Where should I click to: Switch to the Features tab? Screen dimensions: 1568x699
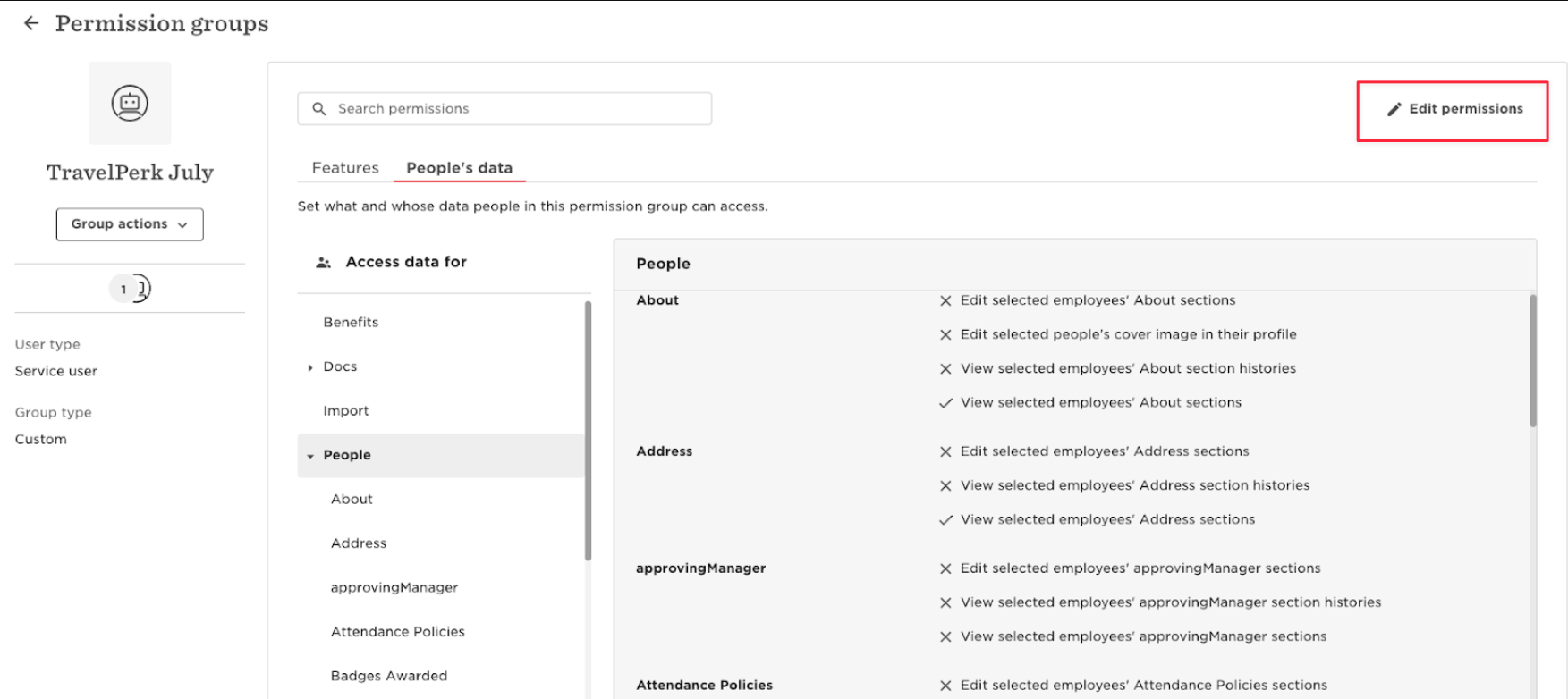[x=345, y=168]
